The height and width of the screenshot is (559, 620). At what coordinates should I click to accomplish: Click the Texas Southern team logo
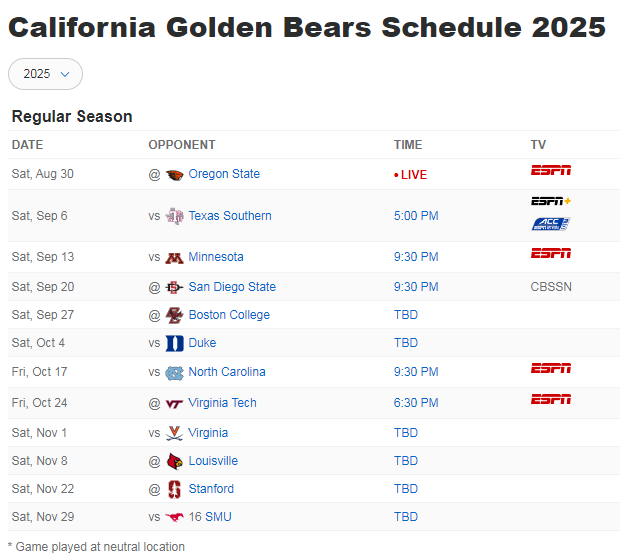(174, 216)
